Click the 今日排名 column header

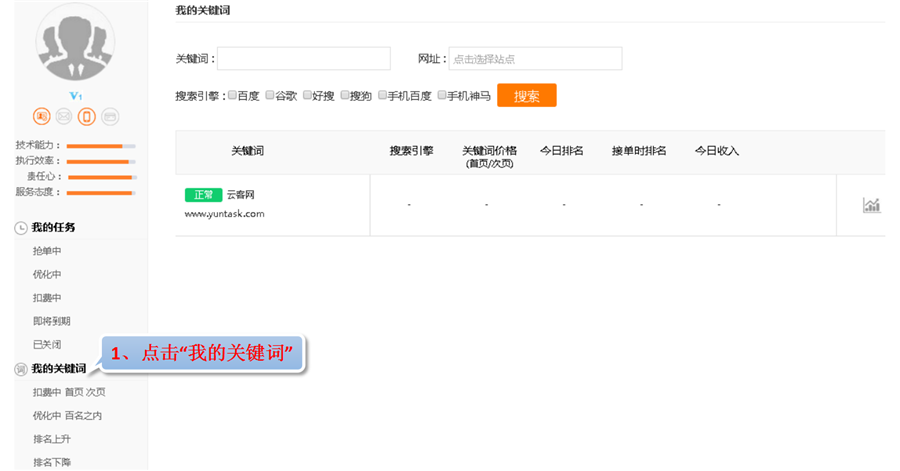tap(562, 151)
